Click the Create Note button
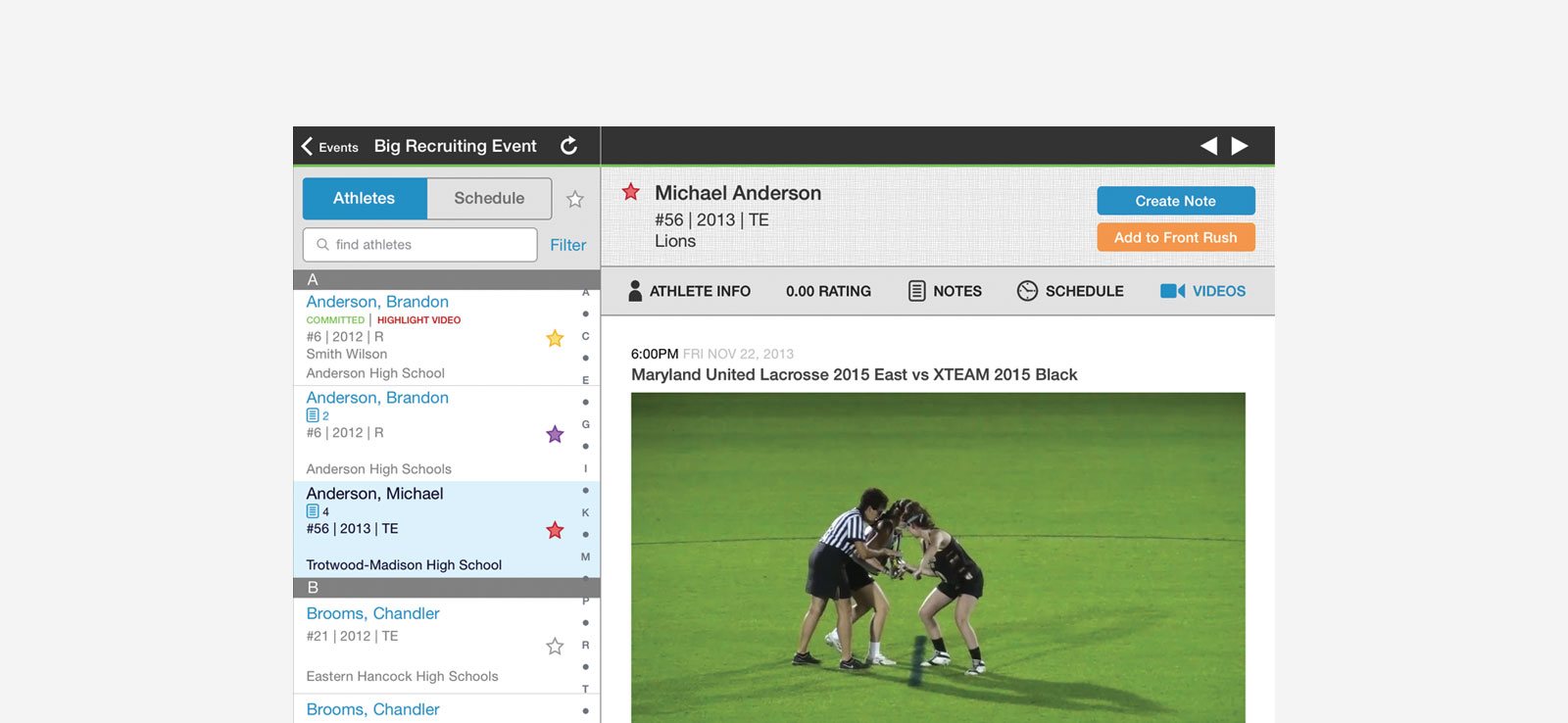 1176,201
